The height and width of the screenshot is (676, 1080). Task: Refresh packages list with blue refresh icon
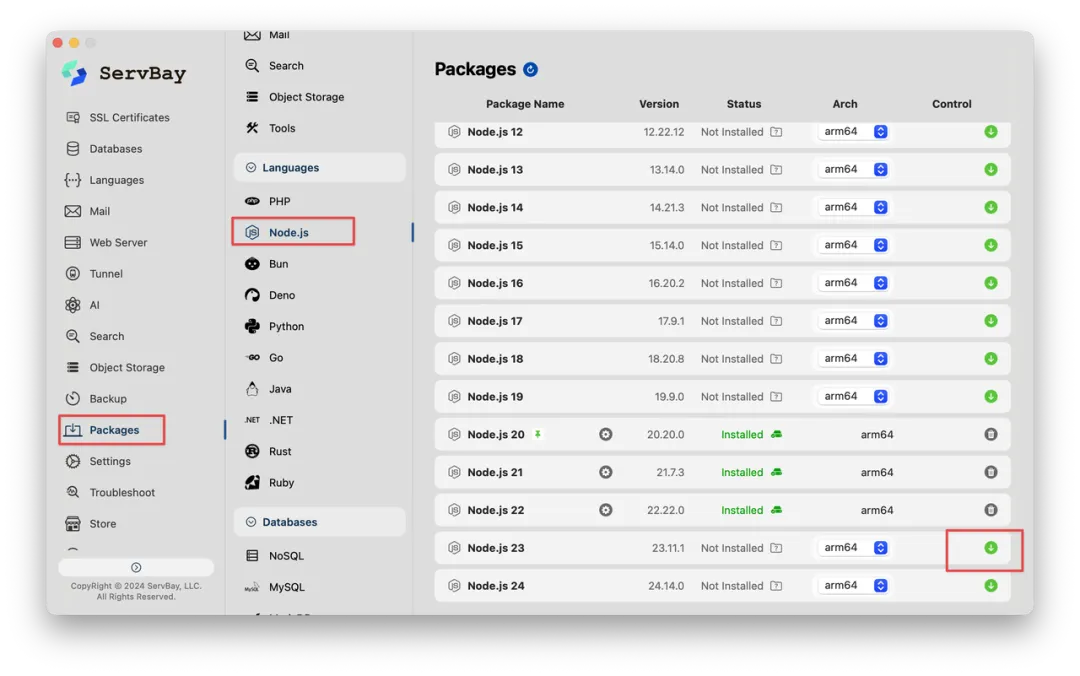[x=530, y=70]
